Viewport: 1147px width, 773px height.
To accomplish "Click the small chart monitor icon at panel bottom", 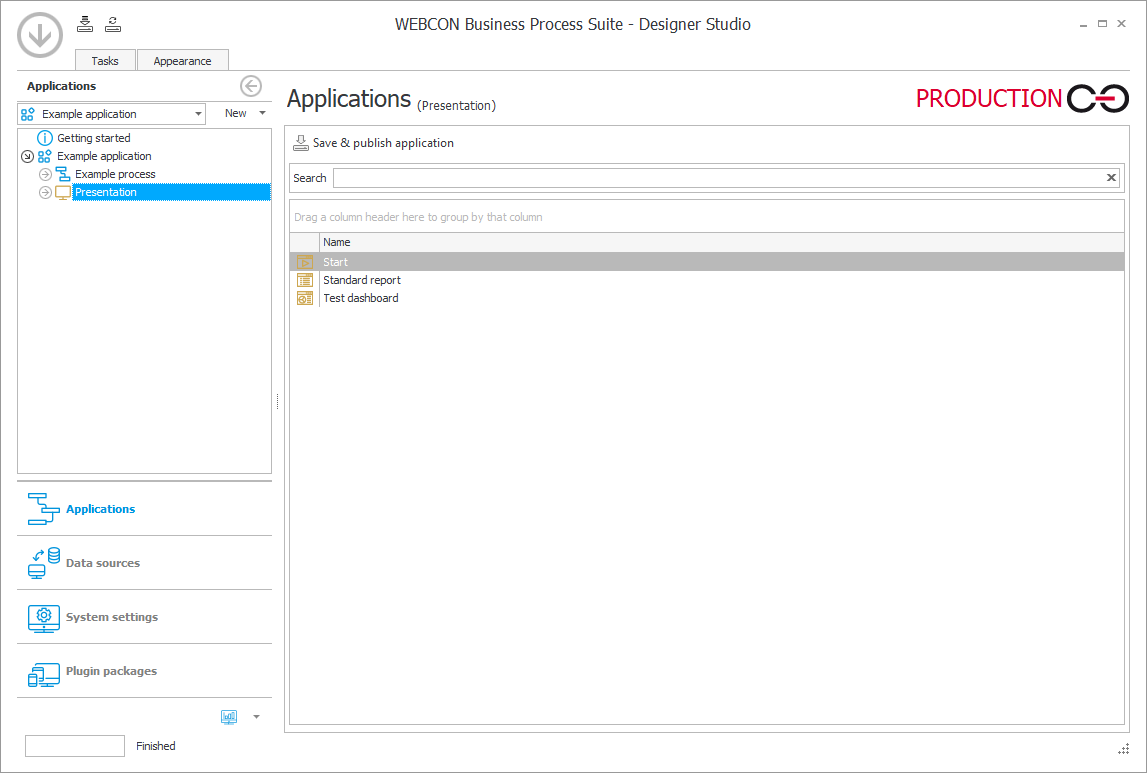I will [229, 717].
